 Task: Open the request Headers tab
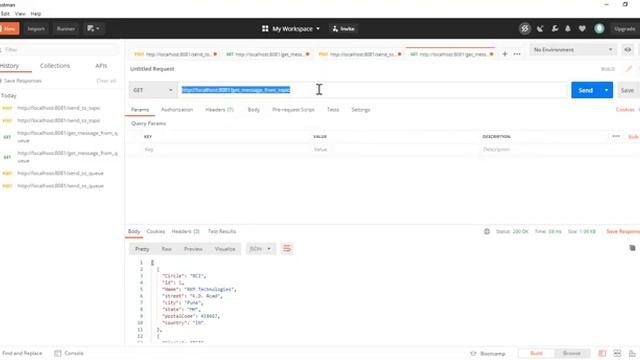point(219,110)
